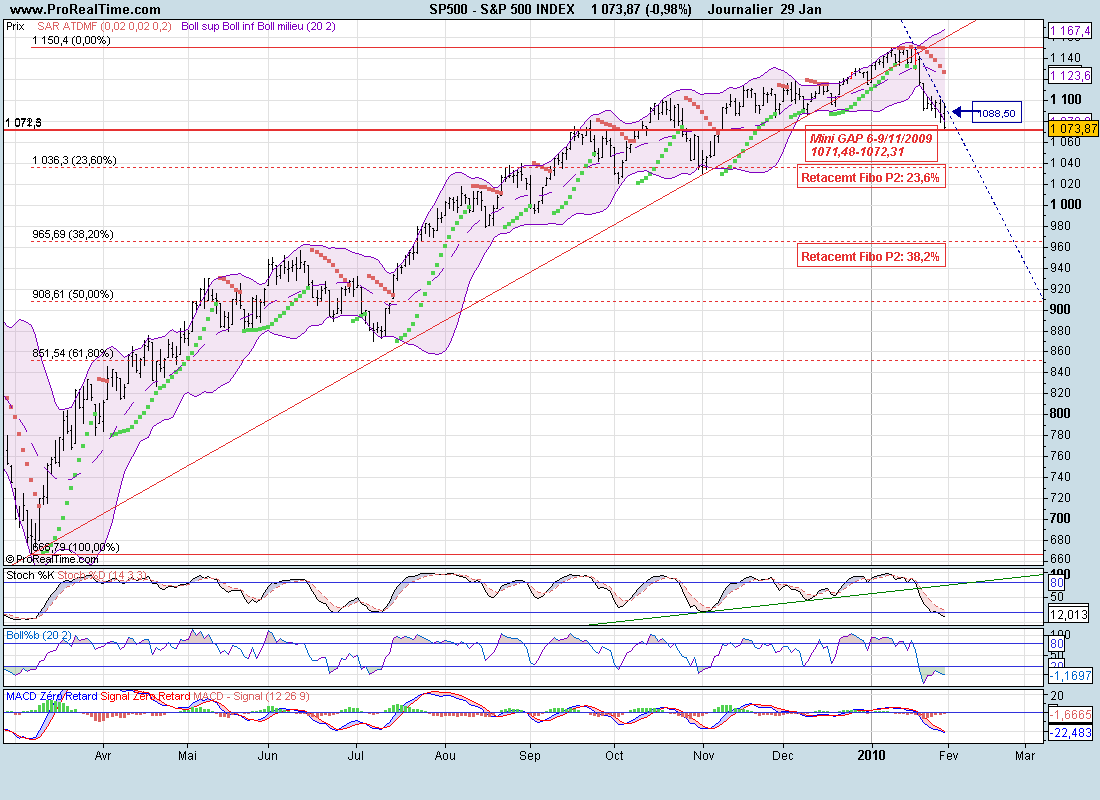Select the Boll%b (20 2) indicator label
This screenshot has width=1100, height=800.
[x=39, y=635]
